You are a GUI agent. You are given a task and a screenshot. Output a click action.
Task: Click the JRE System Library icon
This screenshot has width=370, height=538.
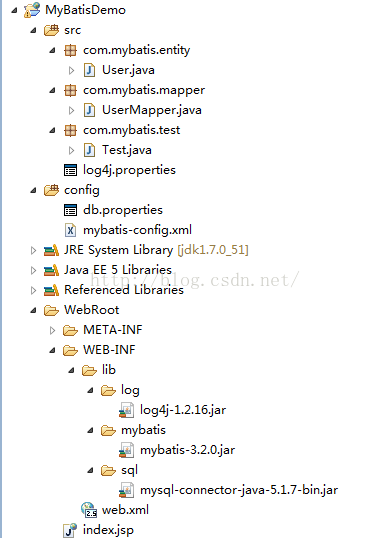pos(51,250)
